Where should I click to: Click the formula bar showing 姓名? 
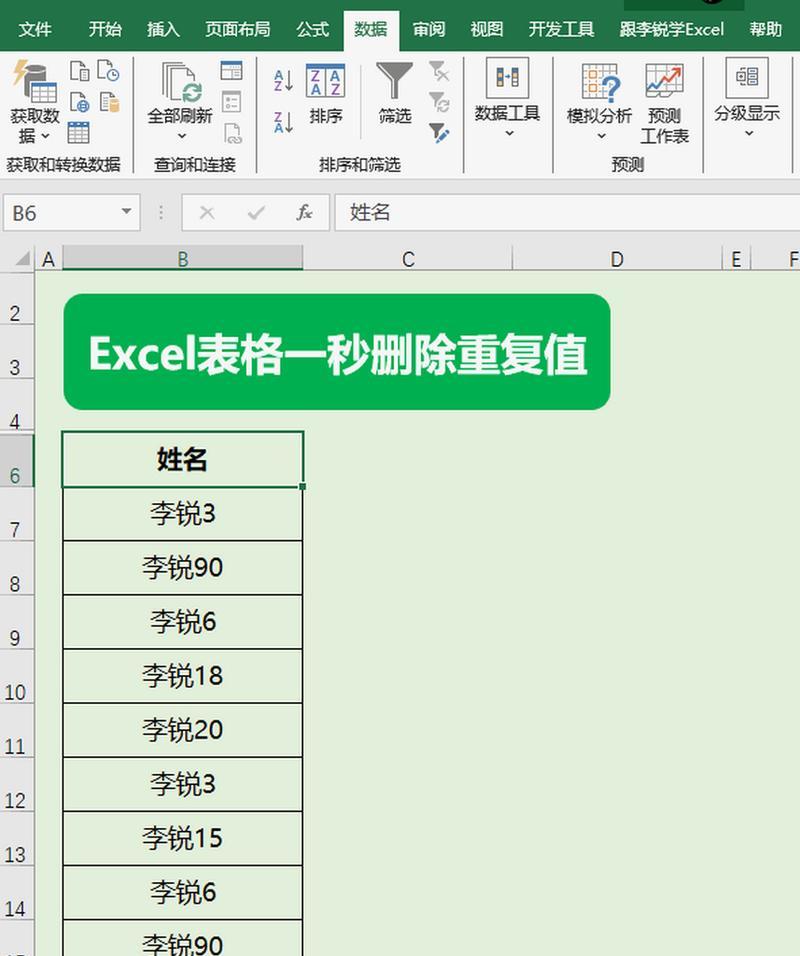[x=567, y=212]
